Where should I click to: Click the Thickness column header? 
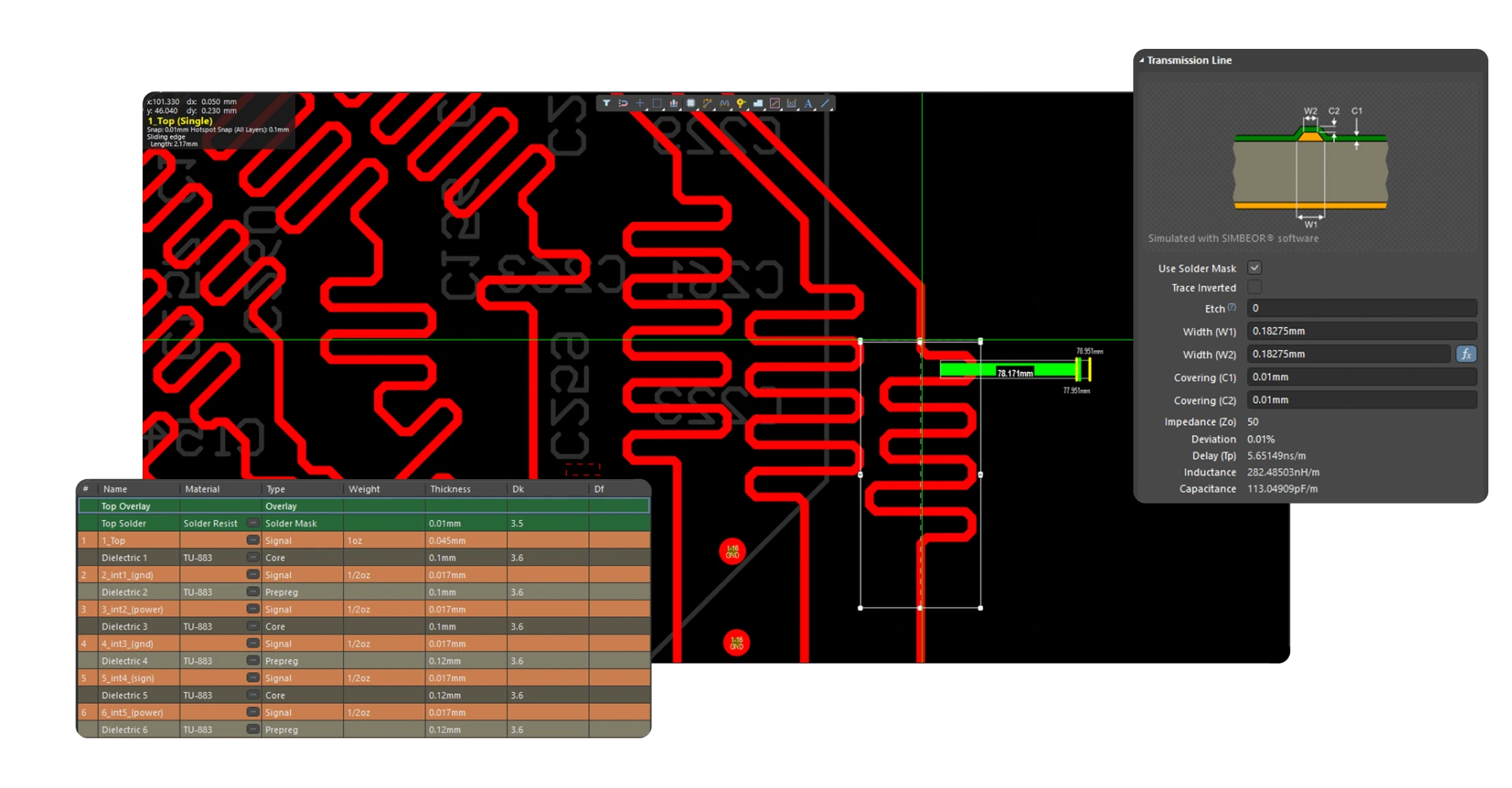click(x=450, y=489)
